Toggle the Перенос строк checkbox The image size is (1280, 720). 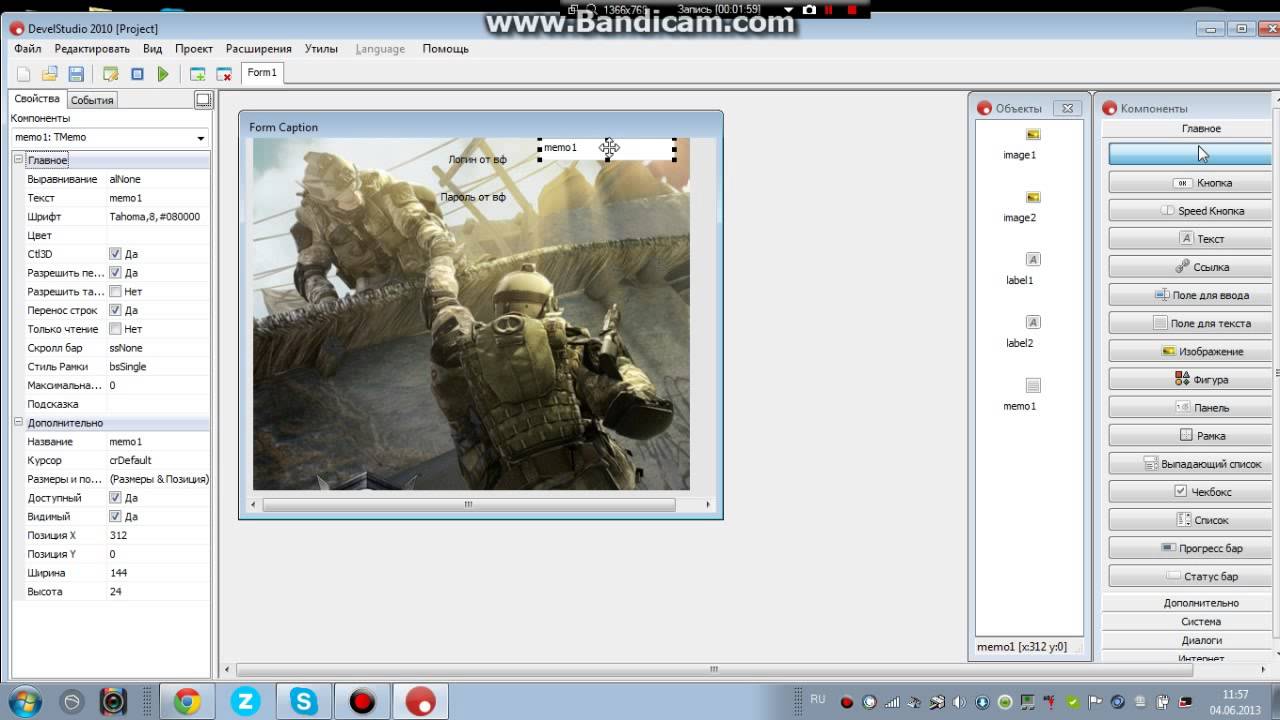pos(115,310)
